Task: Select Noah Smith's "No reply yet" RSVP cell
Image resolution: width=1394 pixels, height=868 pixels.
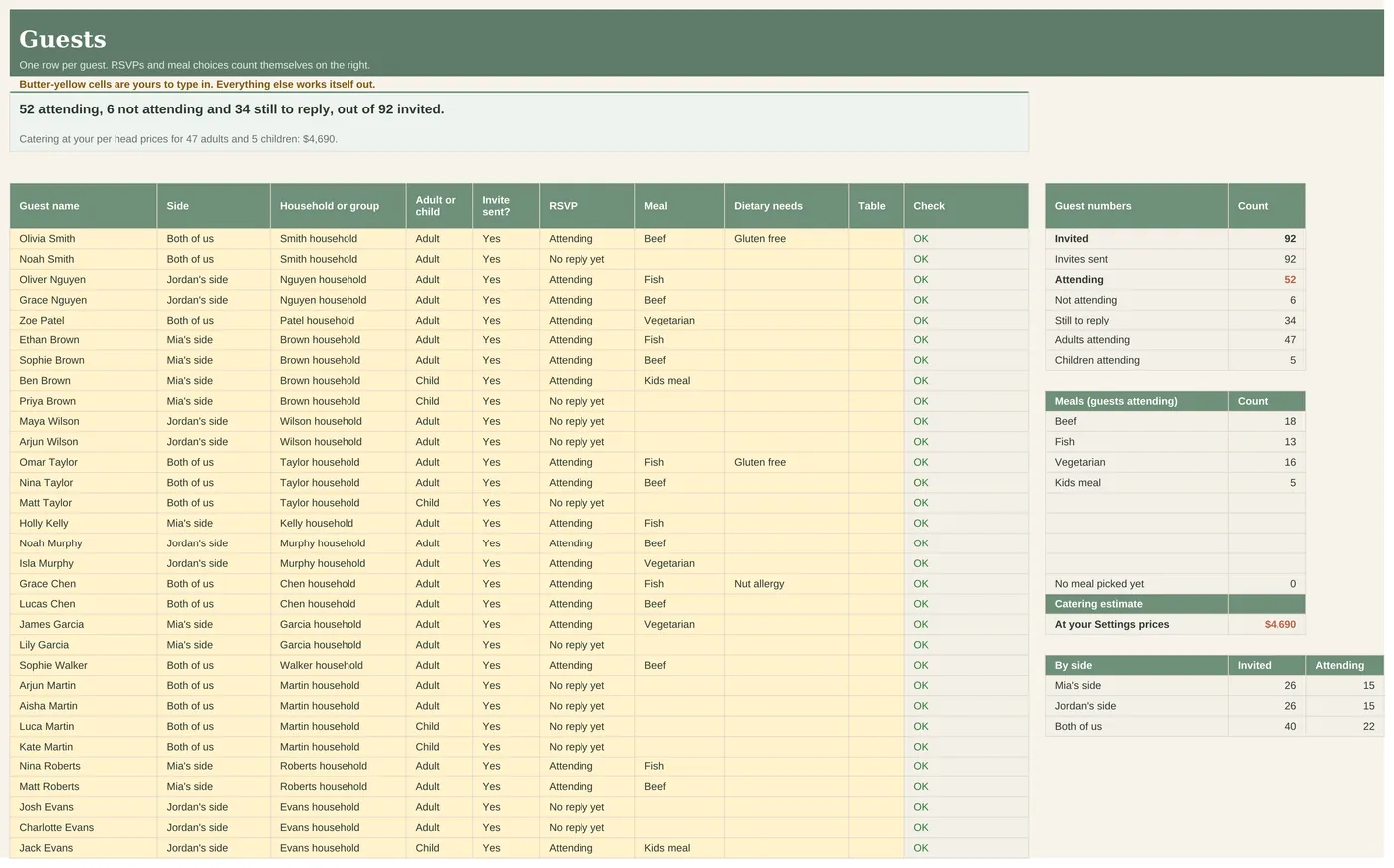Action: pyautogui.click(x=587, y=259)
